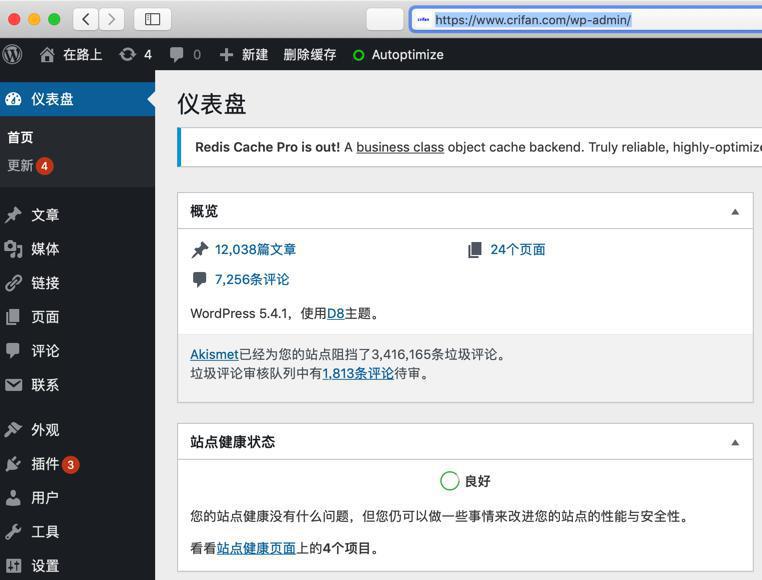Click the bubble icon next to 7,256条评论
The height and width of the screenshot is (580, 762).
199,280
